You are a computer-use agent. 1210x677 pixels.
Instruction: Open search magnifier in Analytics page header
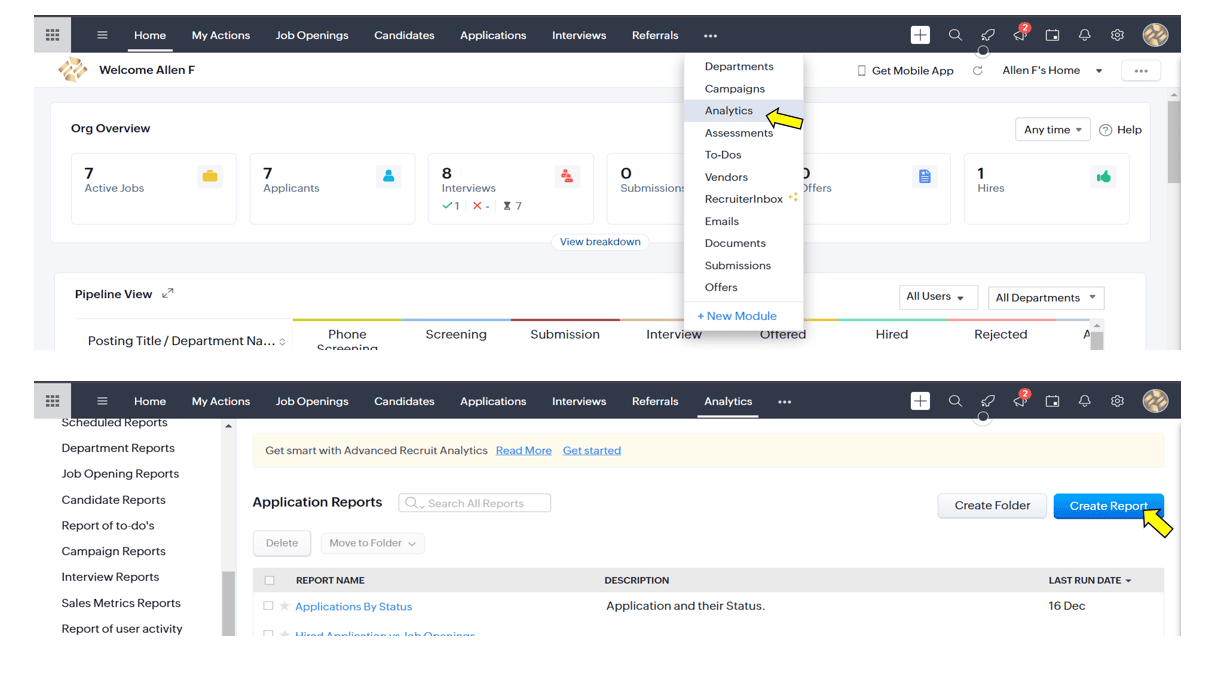tap(955, 401)
